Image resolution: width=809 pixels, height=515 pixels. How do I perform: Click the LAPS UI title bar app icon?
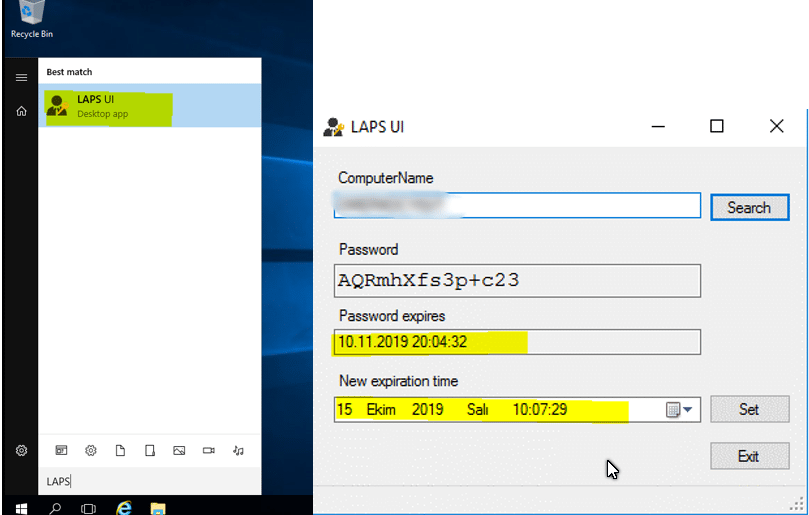[x=333, y=127]
